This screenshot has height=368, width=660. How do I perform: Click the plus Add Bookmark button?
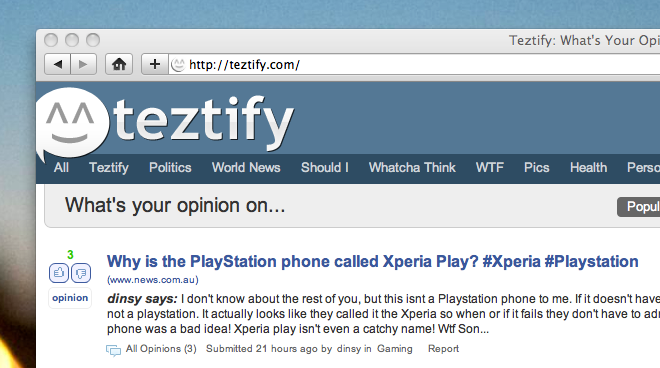coord(154,64)
